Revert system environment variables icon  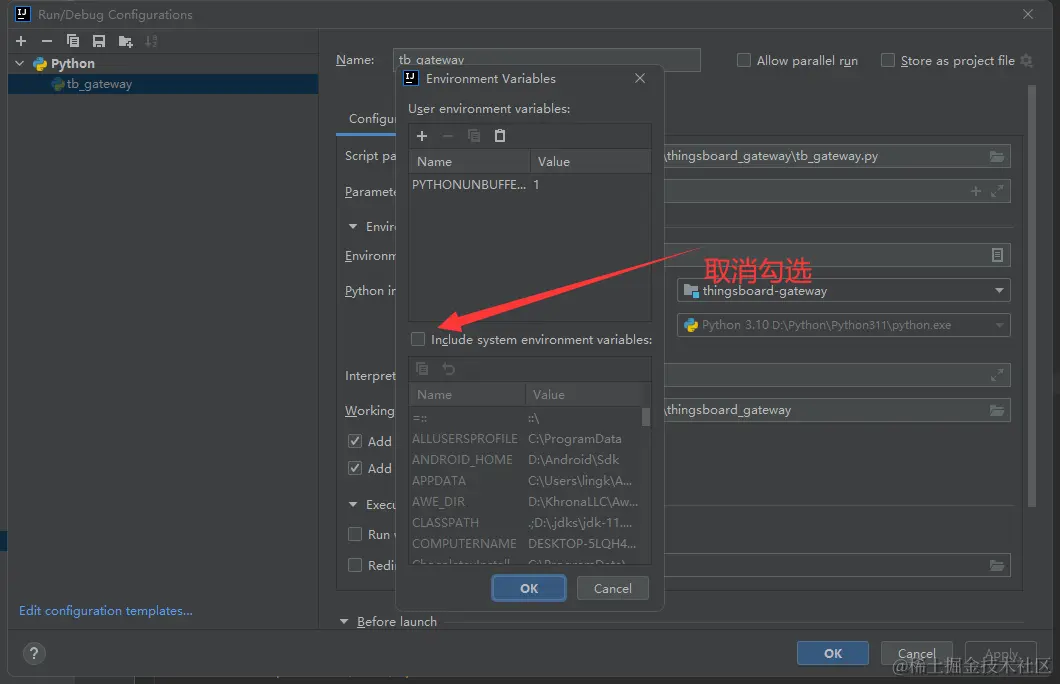click(448, 368)
